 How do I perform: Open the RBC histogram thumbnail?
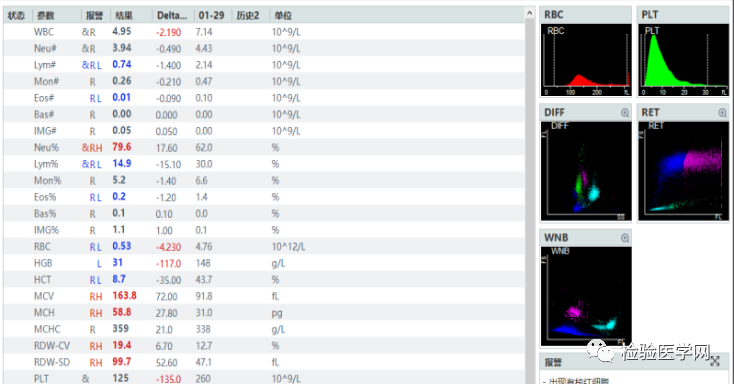(x=586, y=60)
